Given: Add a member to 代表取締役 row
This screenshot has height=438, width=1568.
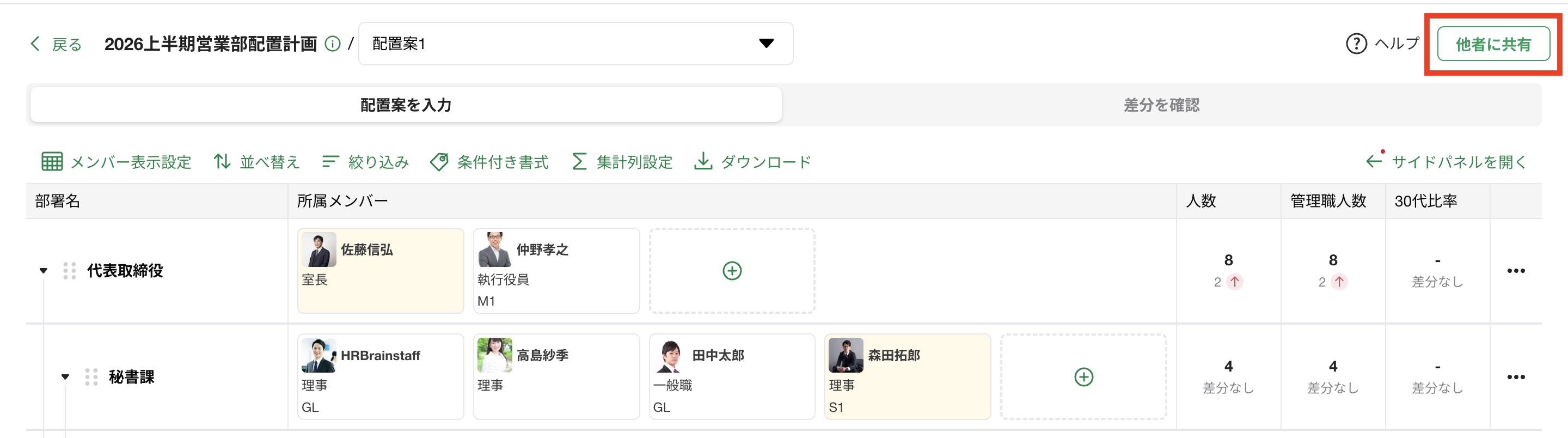Looking at the screenshot, I should point(732,271).
